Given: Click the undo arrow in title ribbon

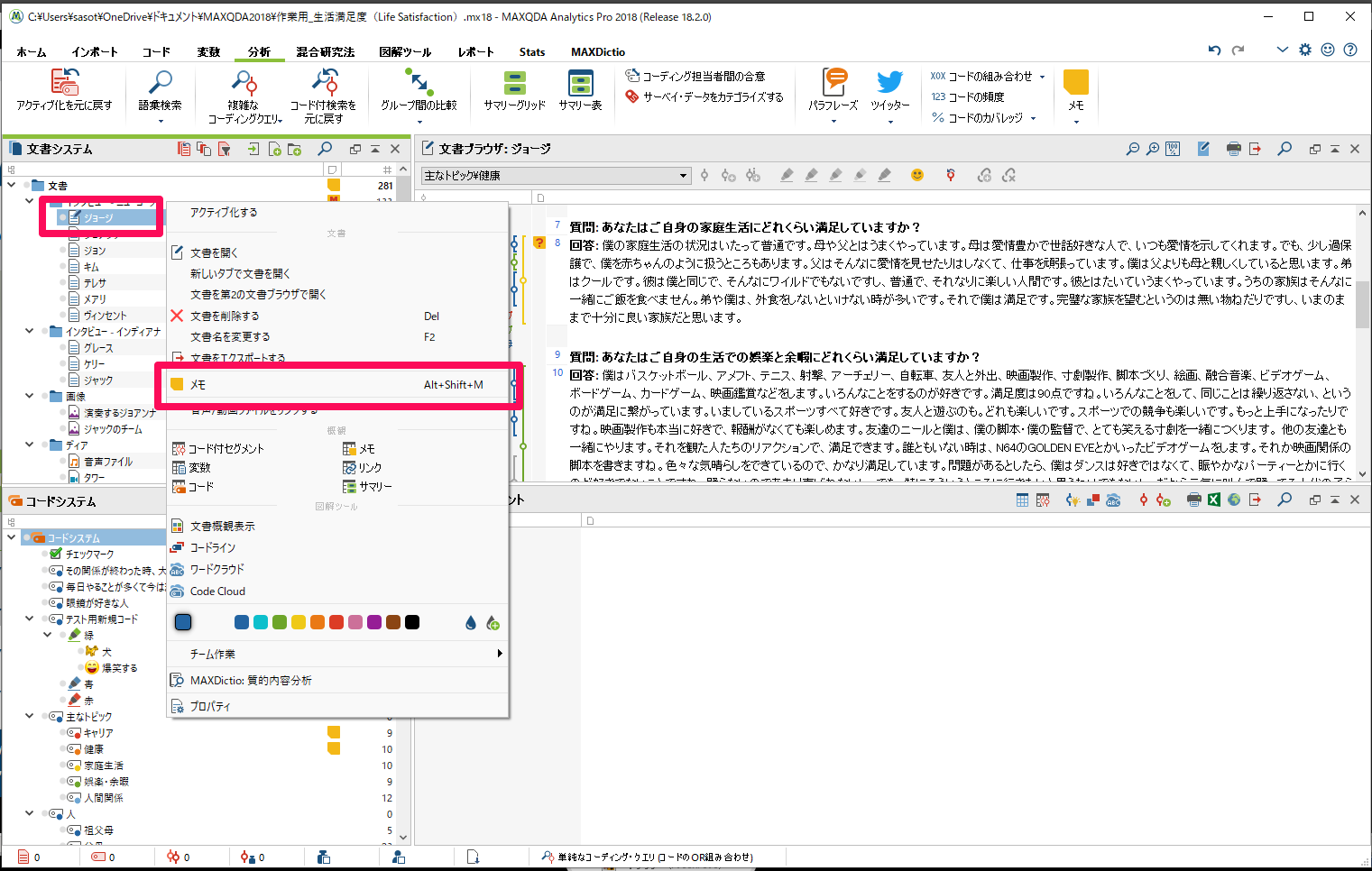Looking at the screenshot, I should (1214, 50).
